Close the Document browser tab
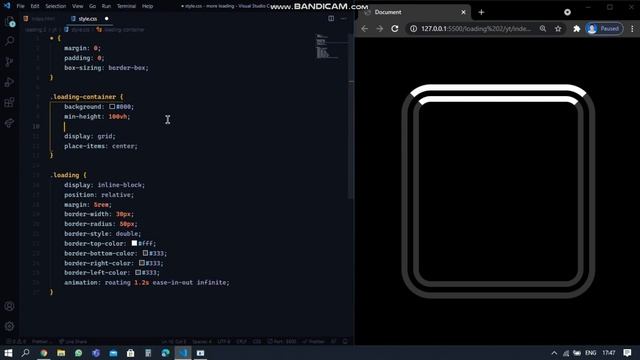Viewport: 640px width, 360px height. coord(463,12)
